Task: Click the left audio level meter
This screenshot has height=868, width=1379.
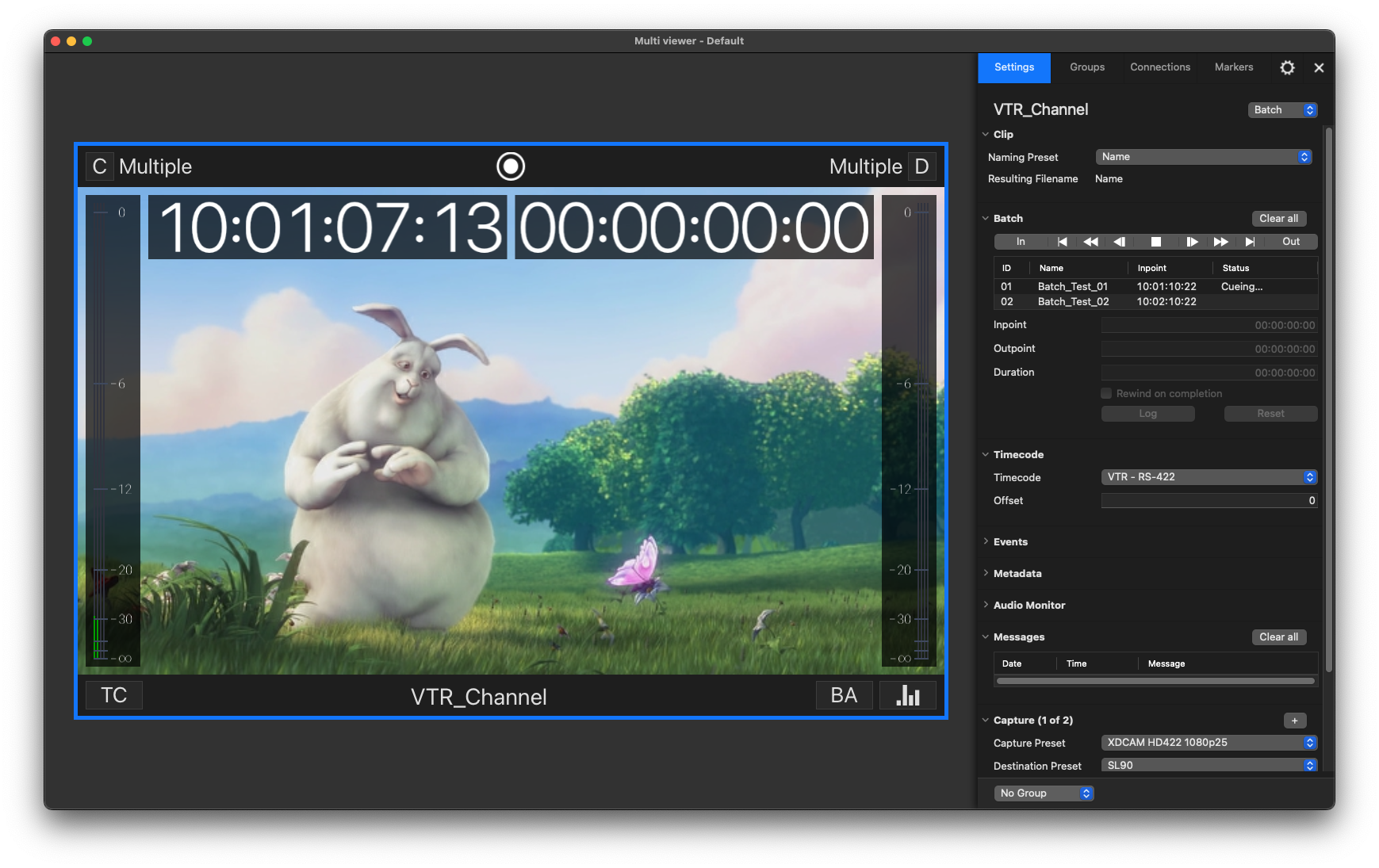Action: tap(113, 431)
